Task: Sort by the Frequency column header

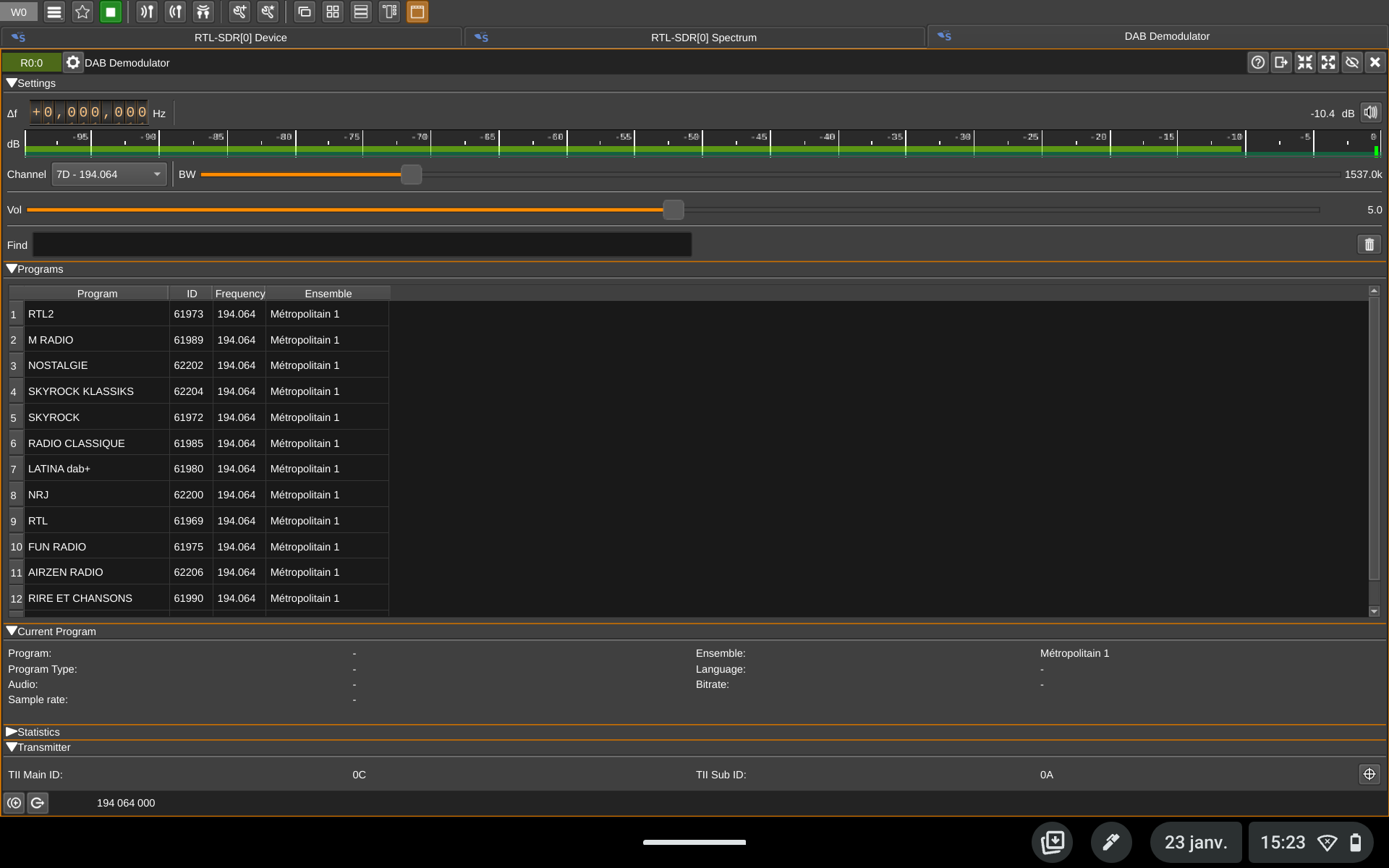Action: 239,294
